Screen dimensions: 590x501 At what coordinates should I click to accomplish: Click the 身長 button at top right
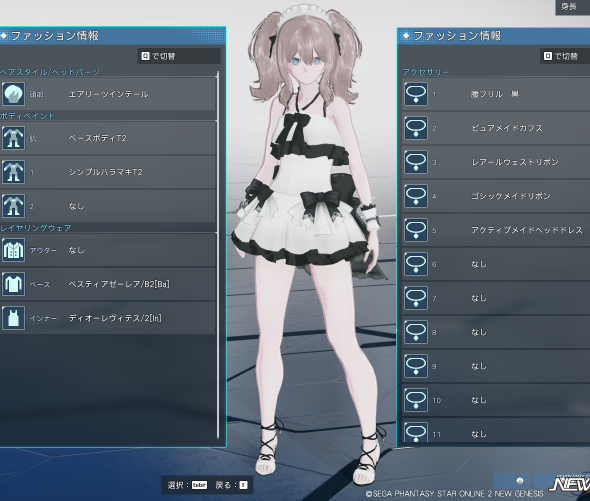pos(572,7)
